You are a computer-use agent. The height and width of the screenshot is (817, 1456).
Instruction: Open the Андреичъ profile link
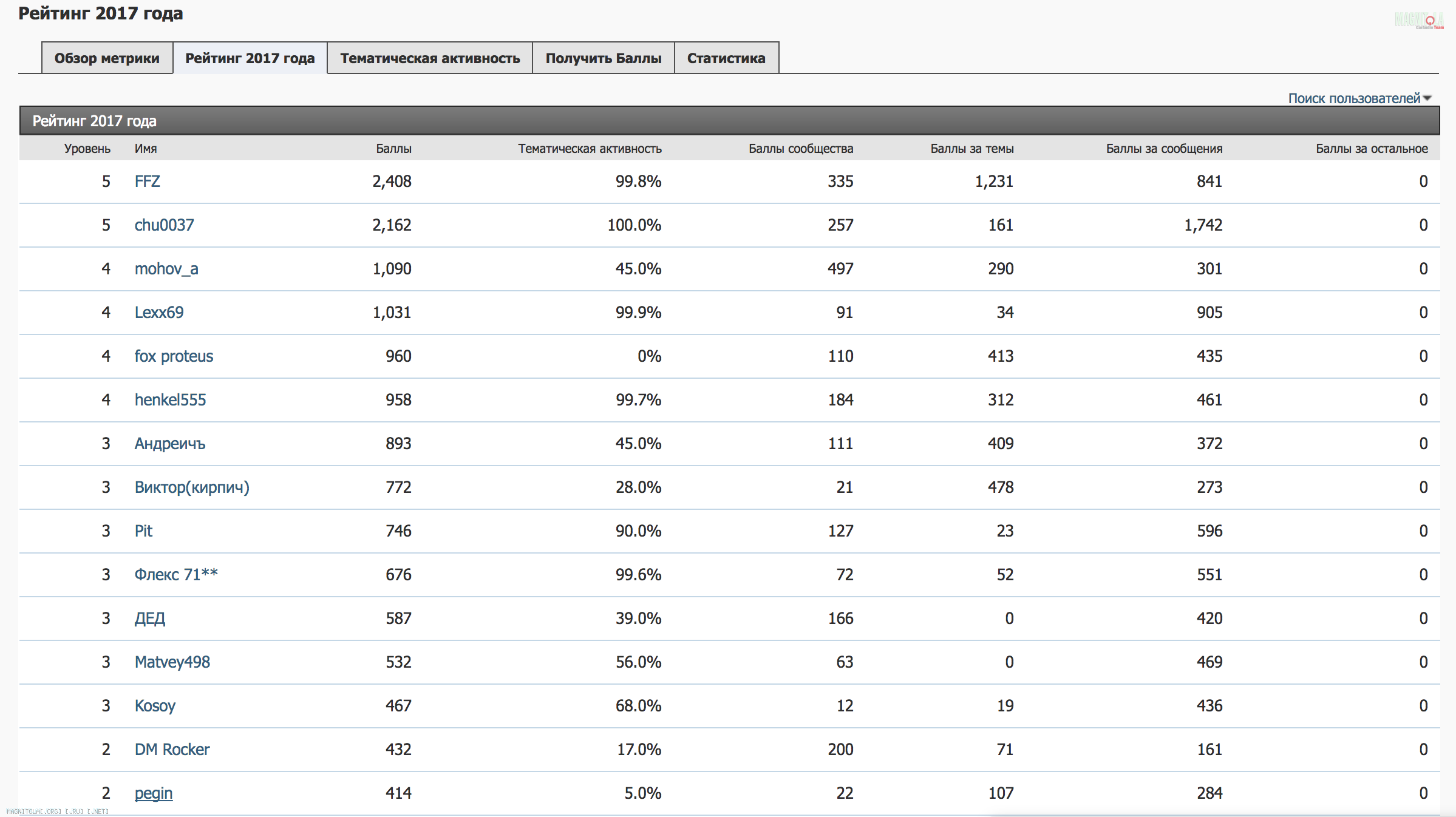pos(169,444)
